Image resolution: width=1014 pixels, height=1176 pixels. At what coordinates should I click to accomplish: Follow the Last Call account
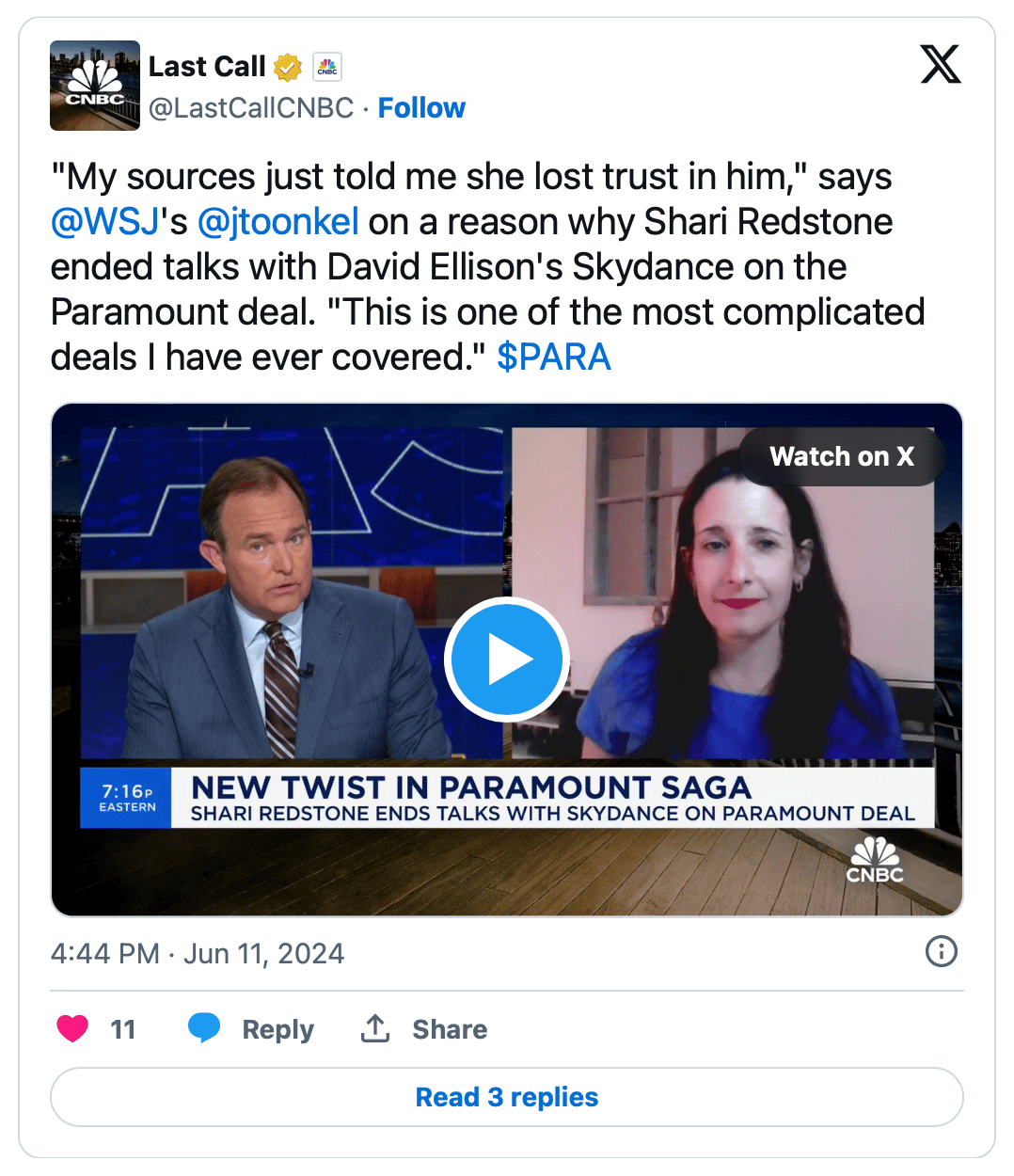(x=421, y=108)
